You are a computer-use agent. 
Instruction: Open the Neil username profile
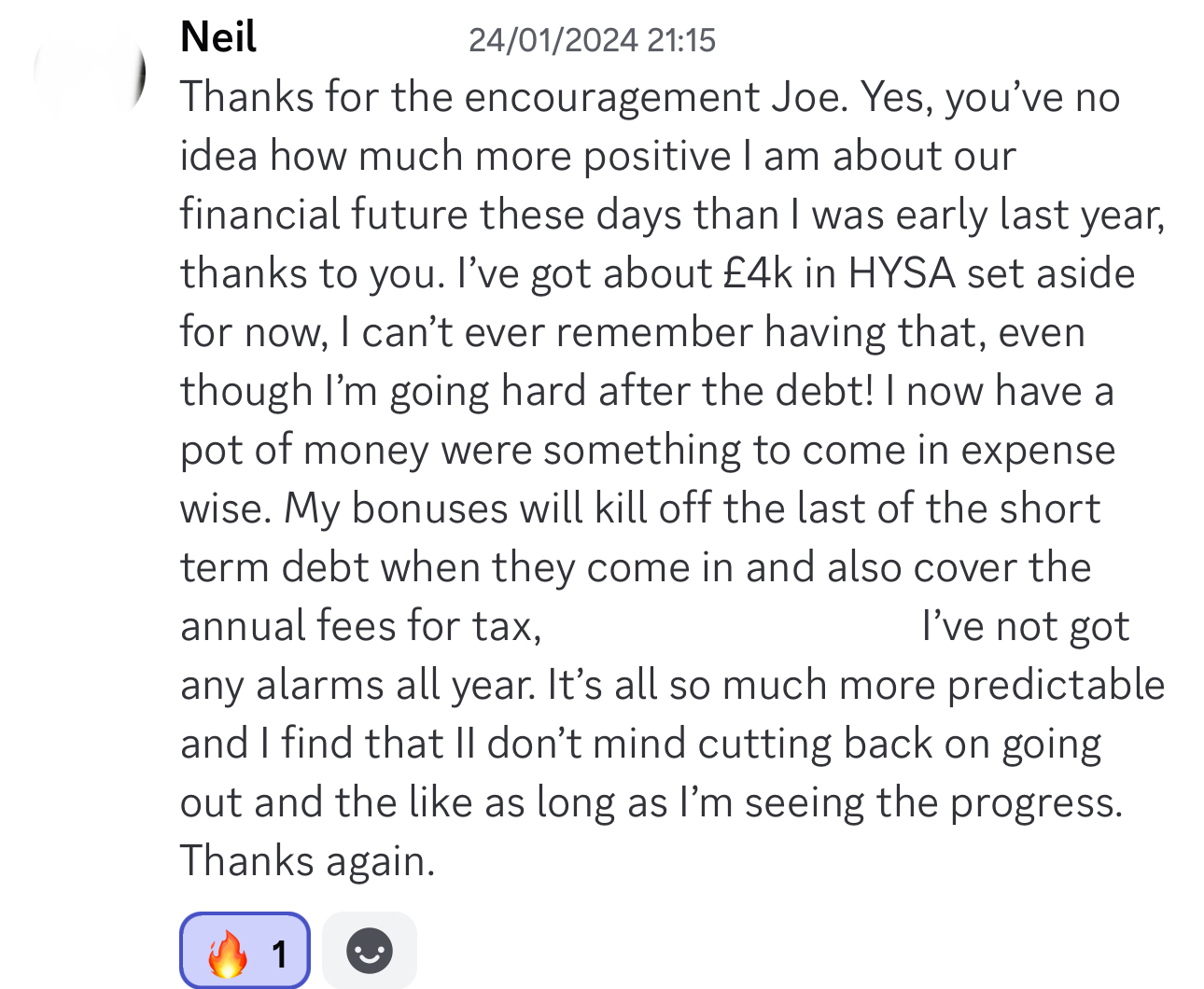pos(218,37)
